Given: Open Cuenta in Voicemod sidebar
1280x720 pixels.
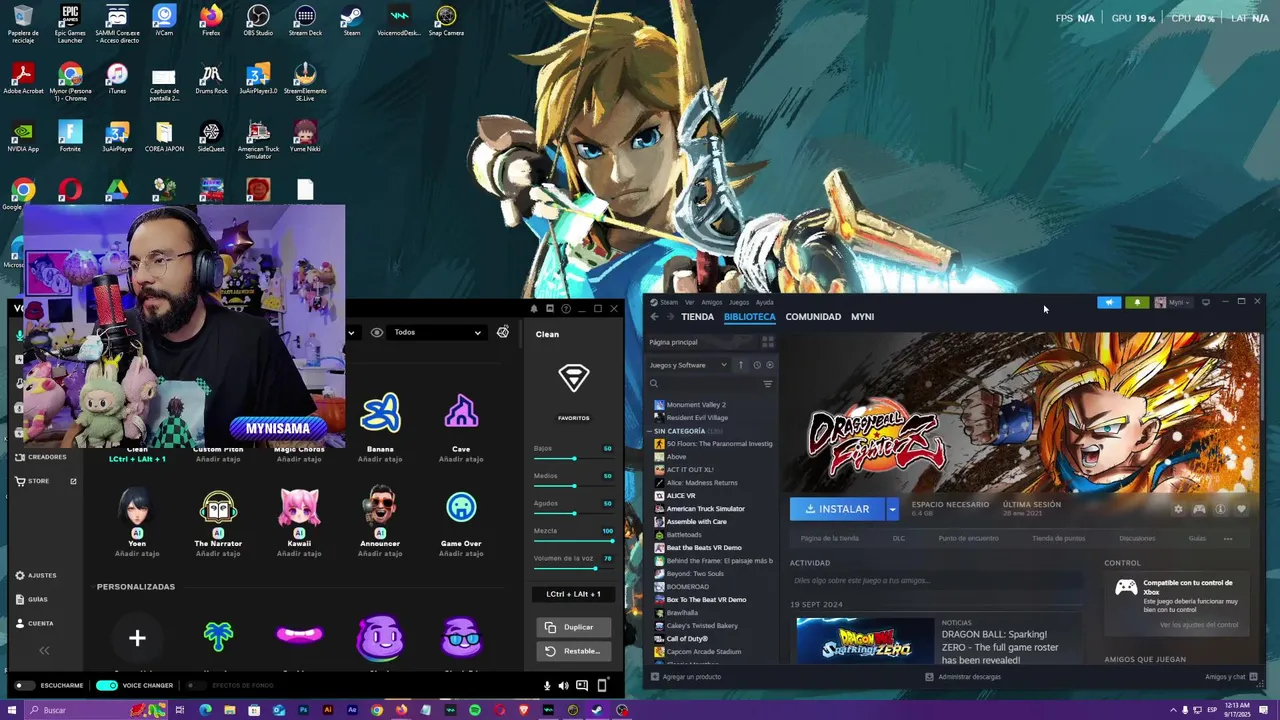Looking at the screenshot, I should point(34,623).
